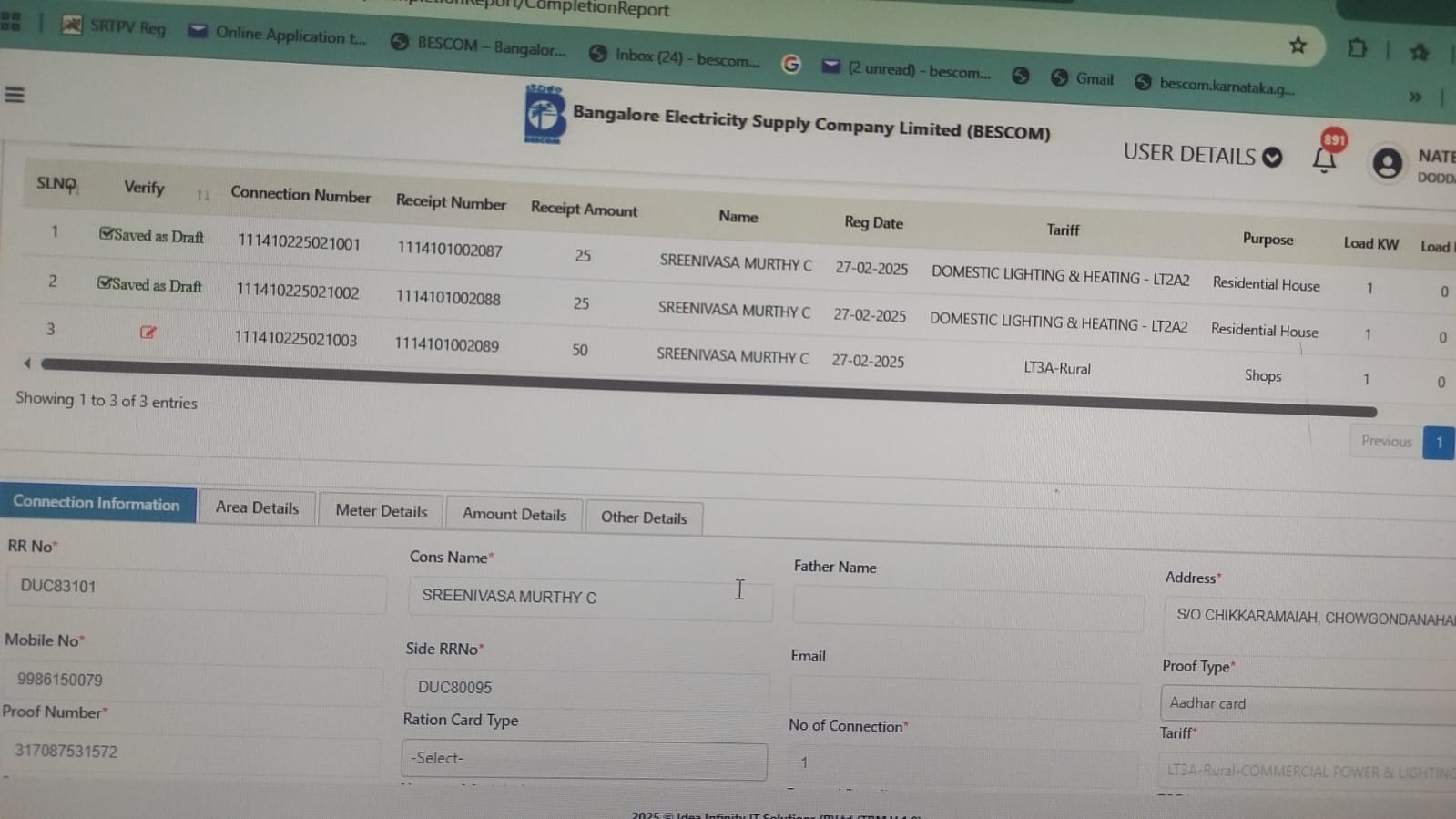Open the Ration Card Type select box

coord(584,759)
